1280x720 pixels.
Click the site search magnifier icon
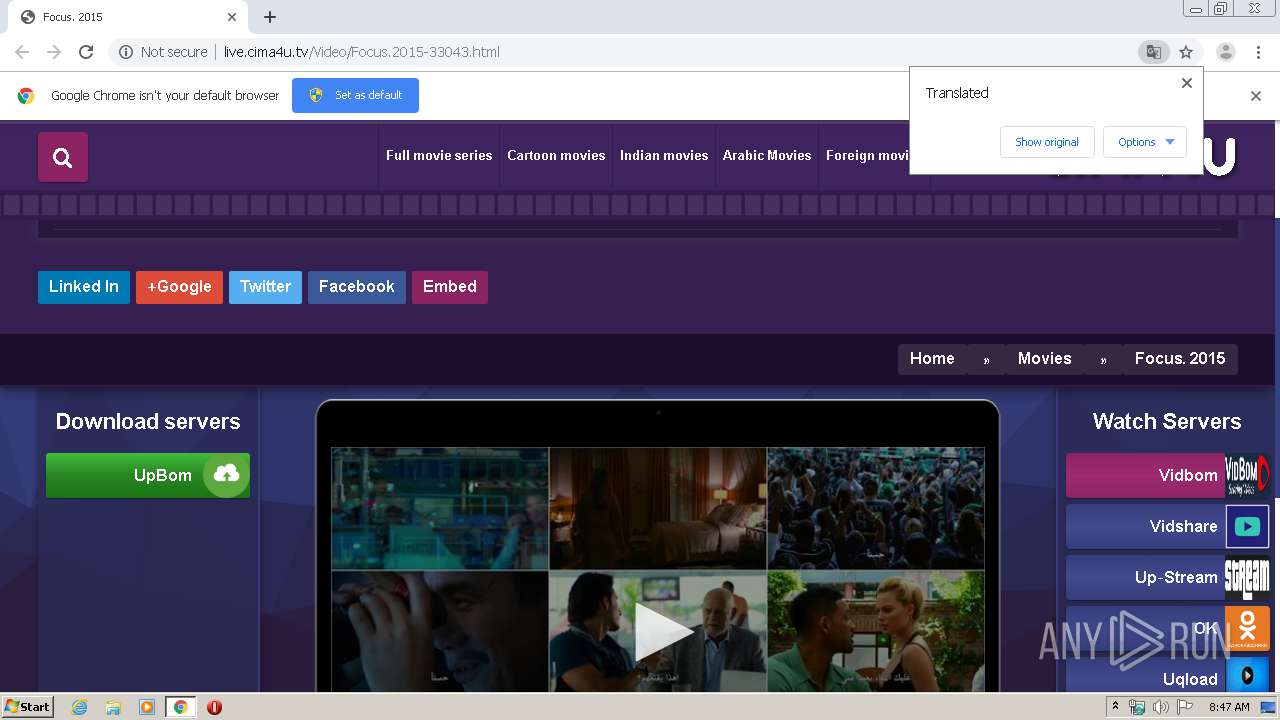(x=63, y=157)
